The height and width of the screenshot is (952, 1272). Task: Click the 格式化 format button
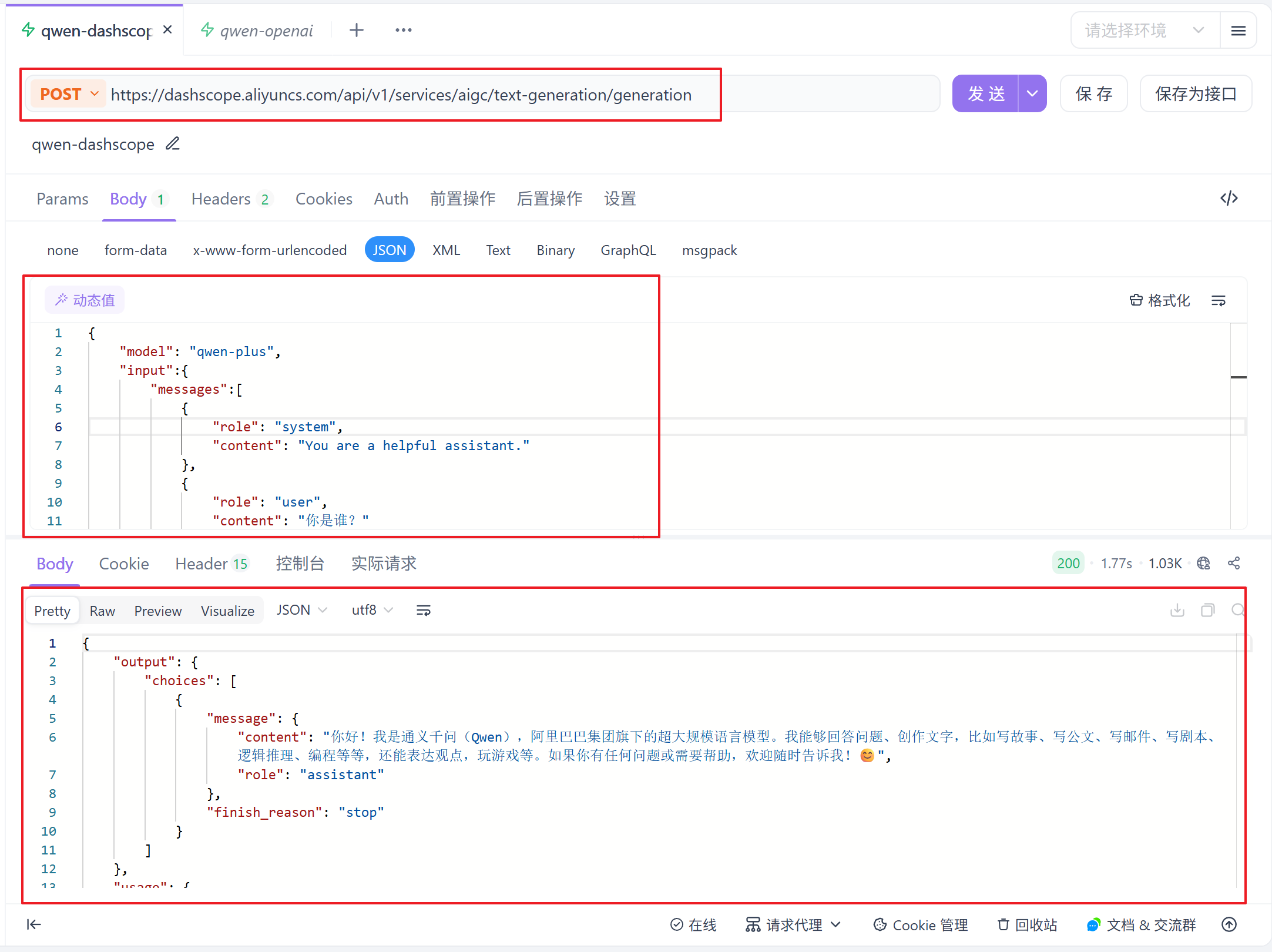pos(1160,301)
